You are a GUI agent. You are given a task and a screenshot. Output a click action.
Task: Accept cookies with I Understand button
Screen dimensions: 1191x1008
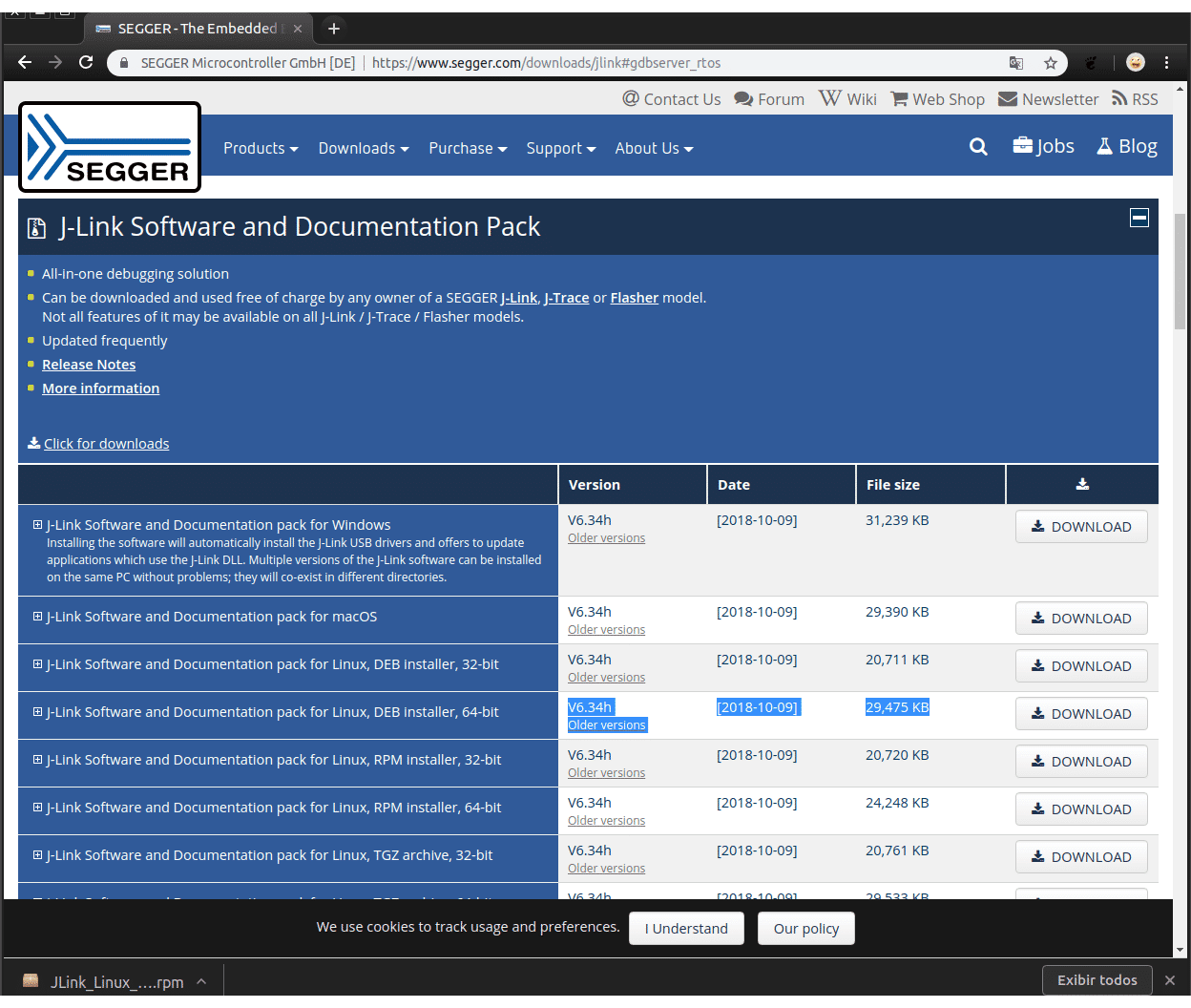pos(686,929)
